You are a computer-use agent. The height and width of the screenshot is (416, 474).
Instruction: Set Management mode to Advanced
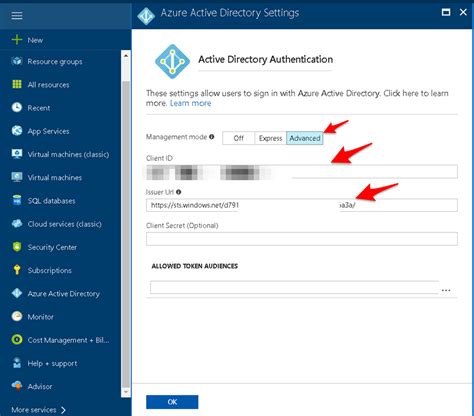click(x=304, y=138)
